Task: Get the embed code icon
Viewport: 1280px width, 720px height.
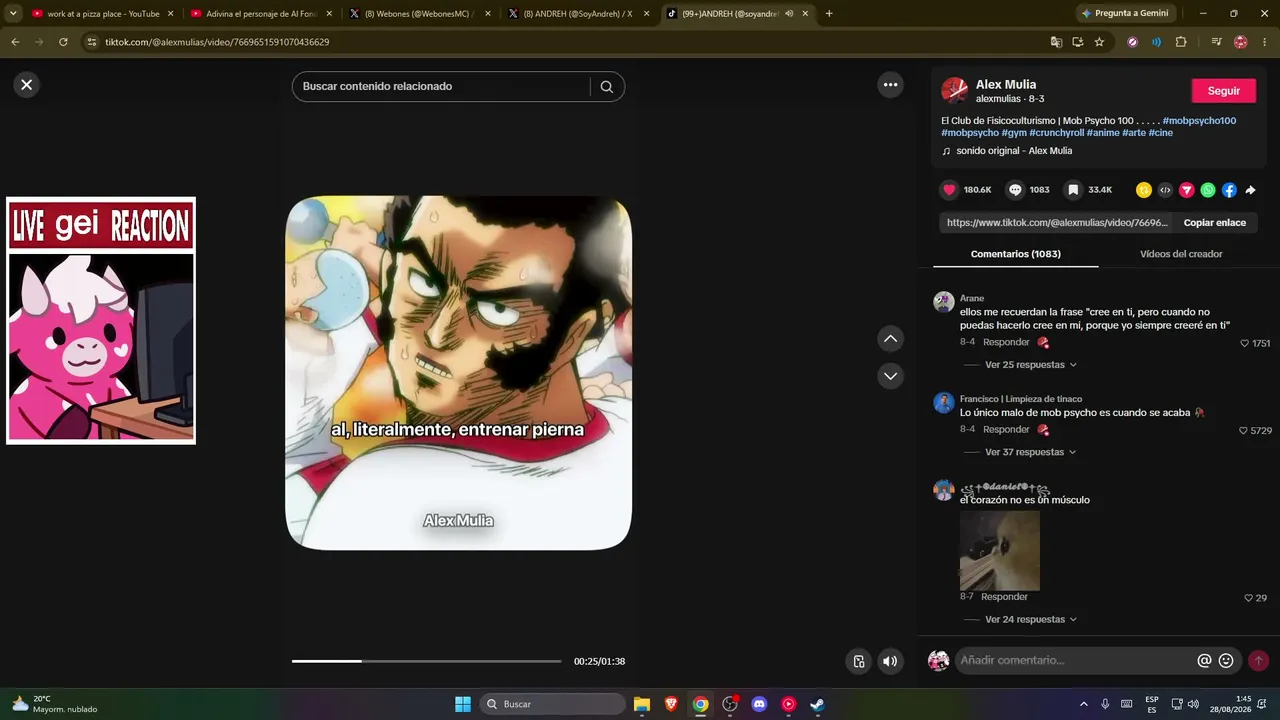Action: click(1165, 190)
